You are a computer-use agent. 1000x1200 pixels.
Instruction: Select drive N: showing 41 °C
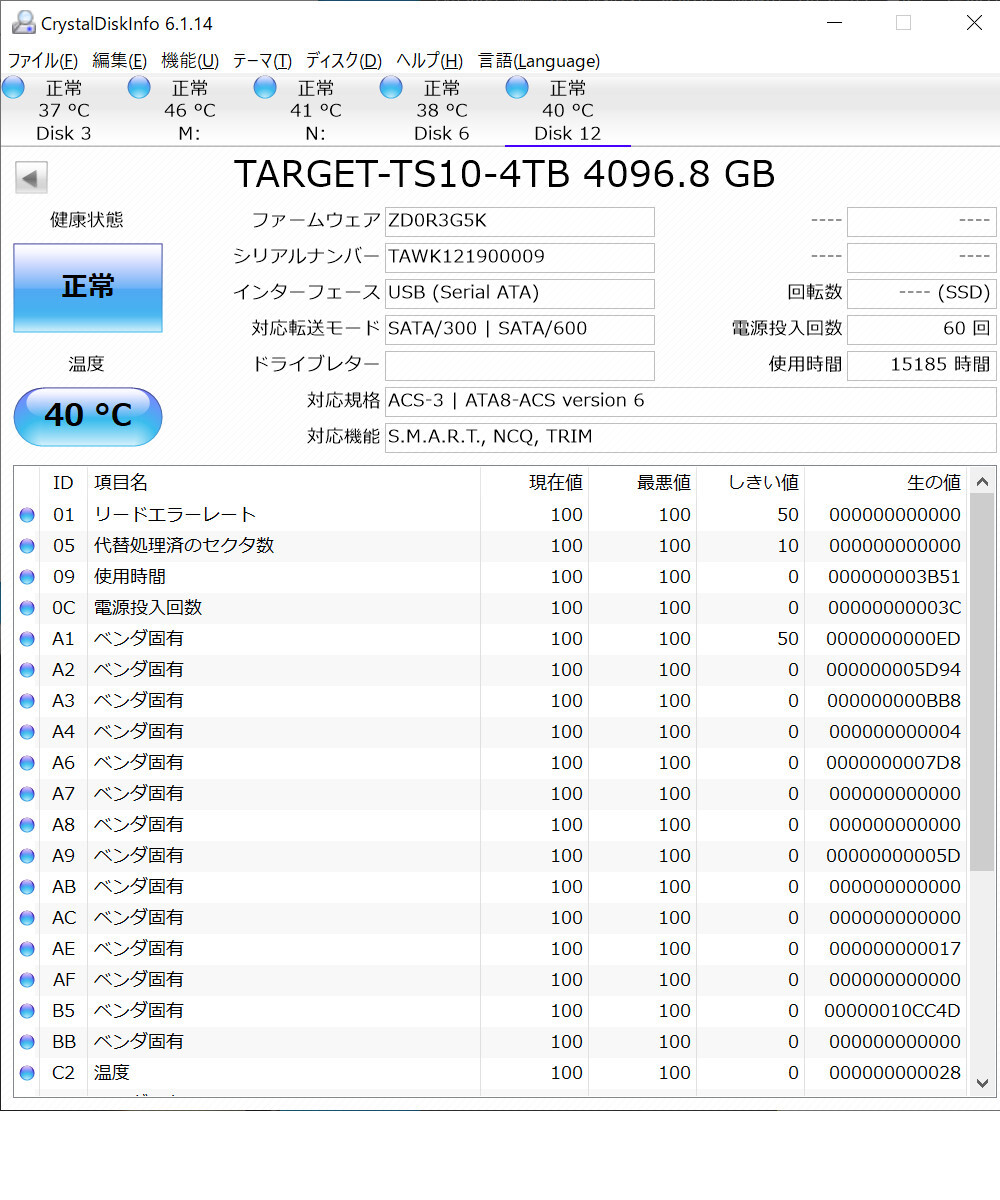[314, 108]
